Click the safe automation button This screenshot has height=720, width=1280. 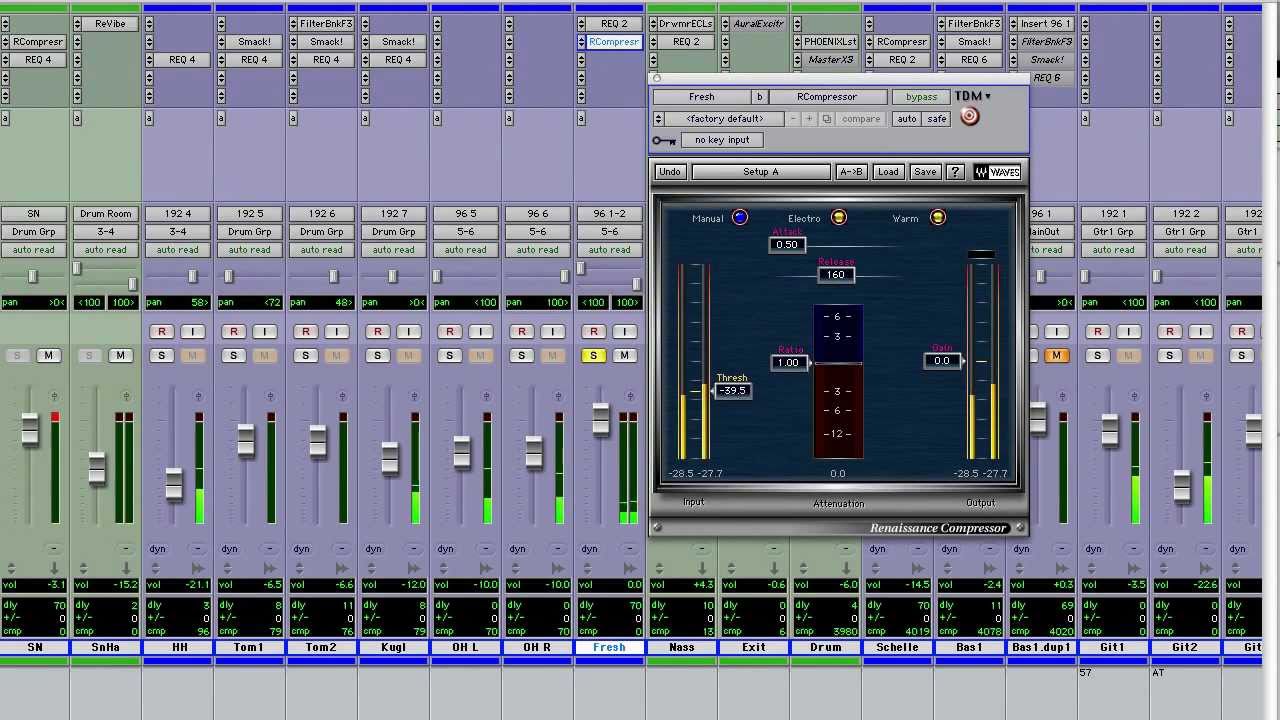(937, 119)
